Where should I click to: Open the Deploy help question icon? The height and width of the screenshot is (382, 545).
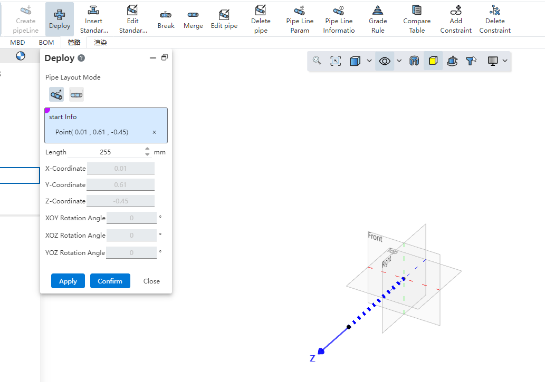pos(81,58)
